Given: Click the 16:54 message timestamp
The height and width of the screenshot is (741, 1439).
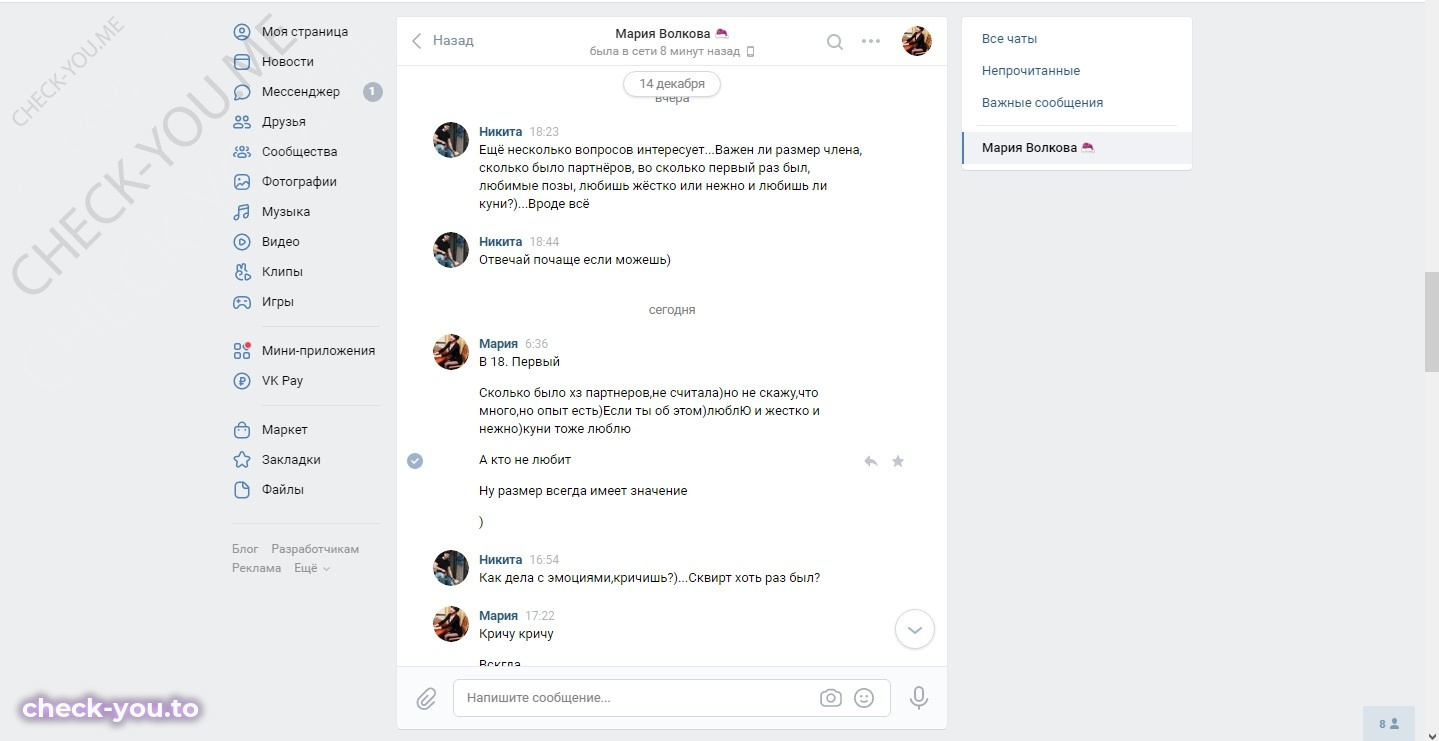Looking at the screenshot, I should pyautogui.click(x=544, y=560).
